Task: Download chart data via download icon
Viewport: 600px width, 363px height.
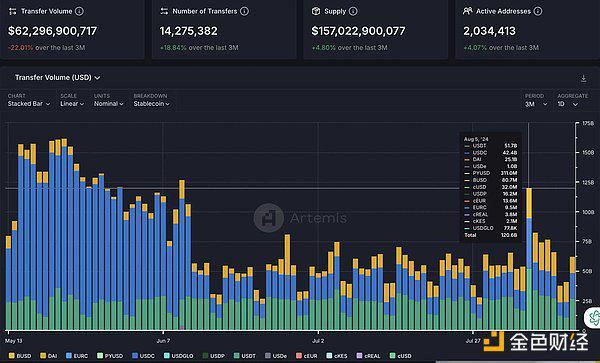Action: click(583, 78)
